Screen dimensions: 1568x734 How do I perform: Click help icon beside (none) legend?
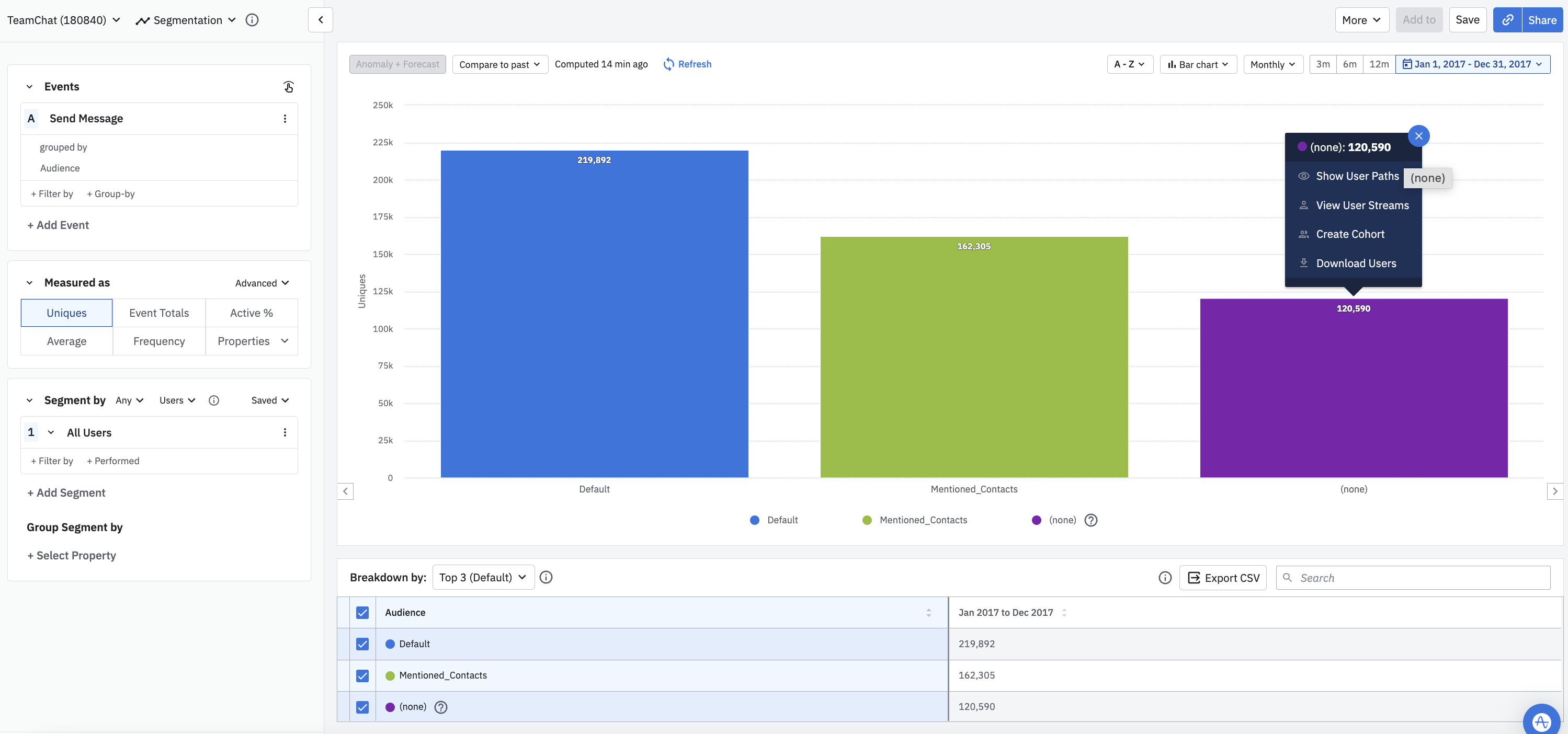(1091, 520)
